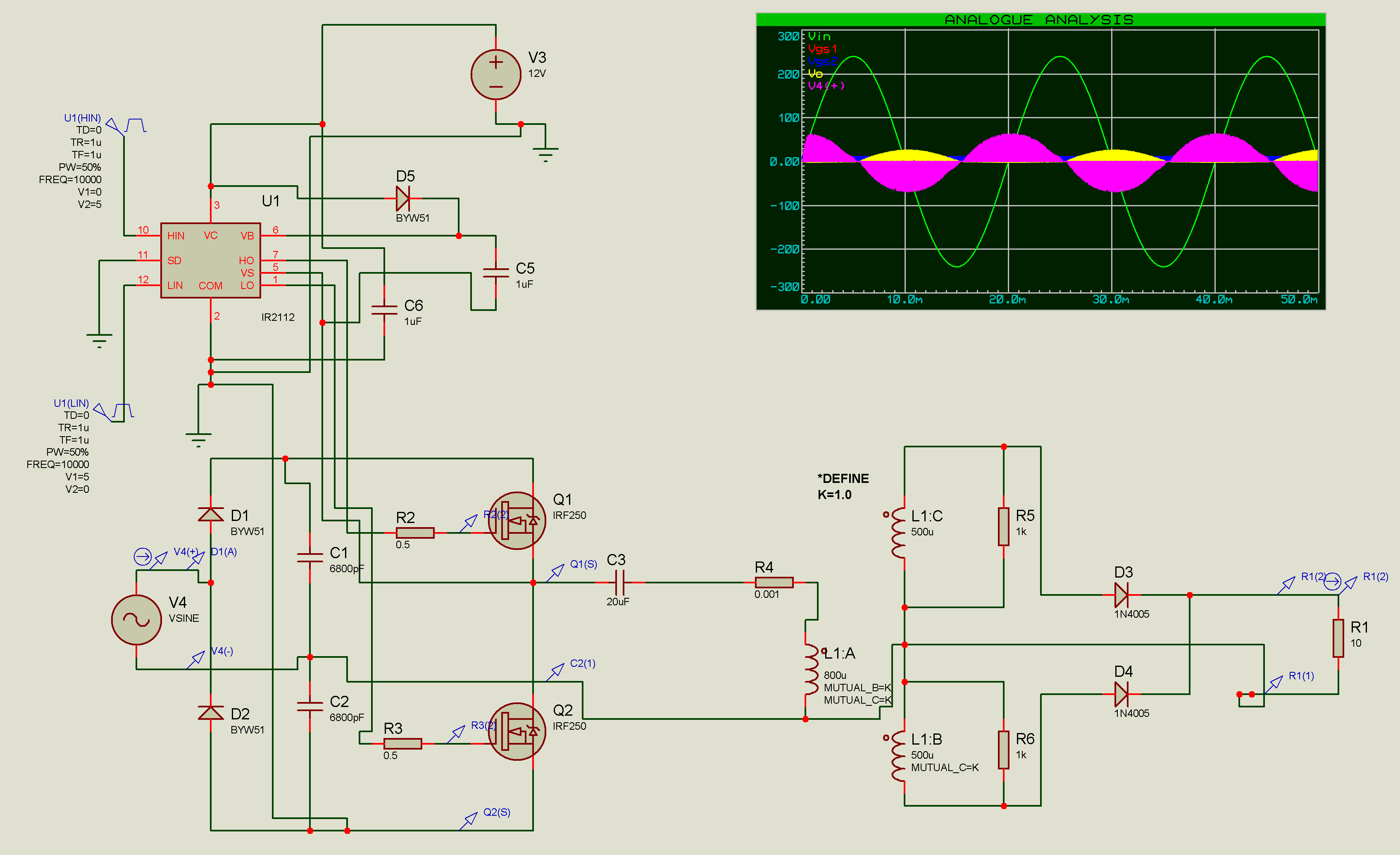Click the R1(2) current probe circle

[1332, 582]
